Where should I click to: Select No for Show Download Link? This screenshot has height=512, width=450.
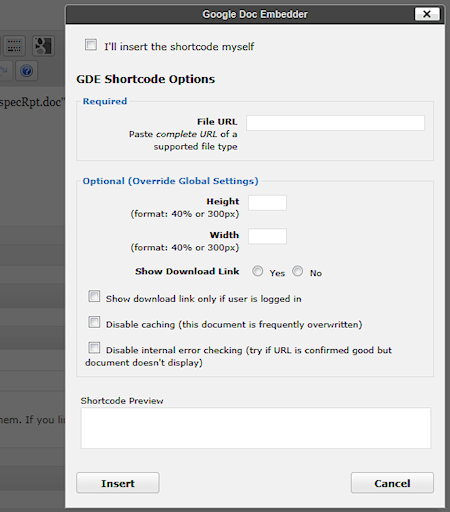coord(298,271)
